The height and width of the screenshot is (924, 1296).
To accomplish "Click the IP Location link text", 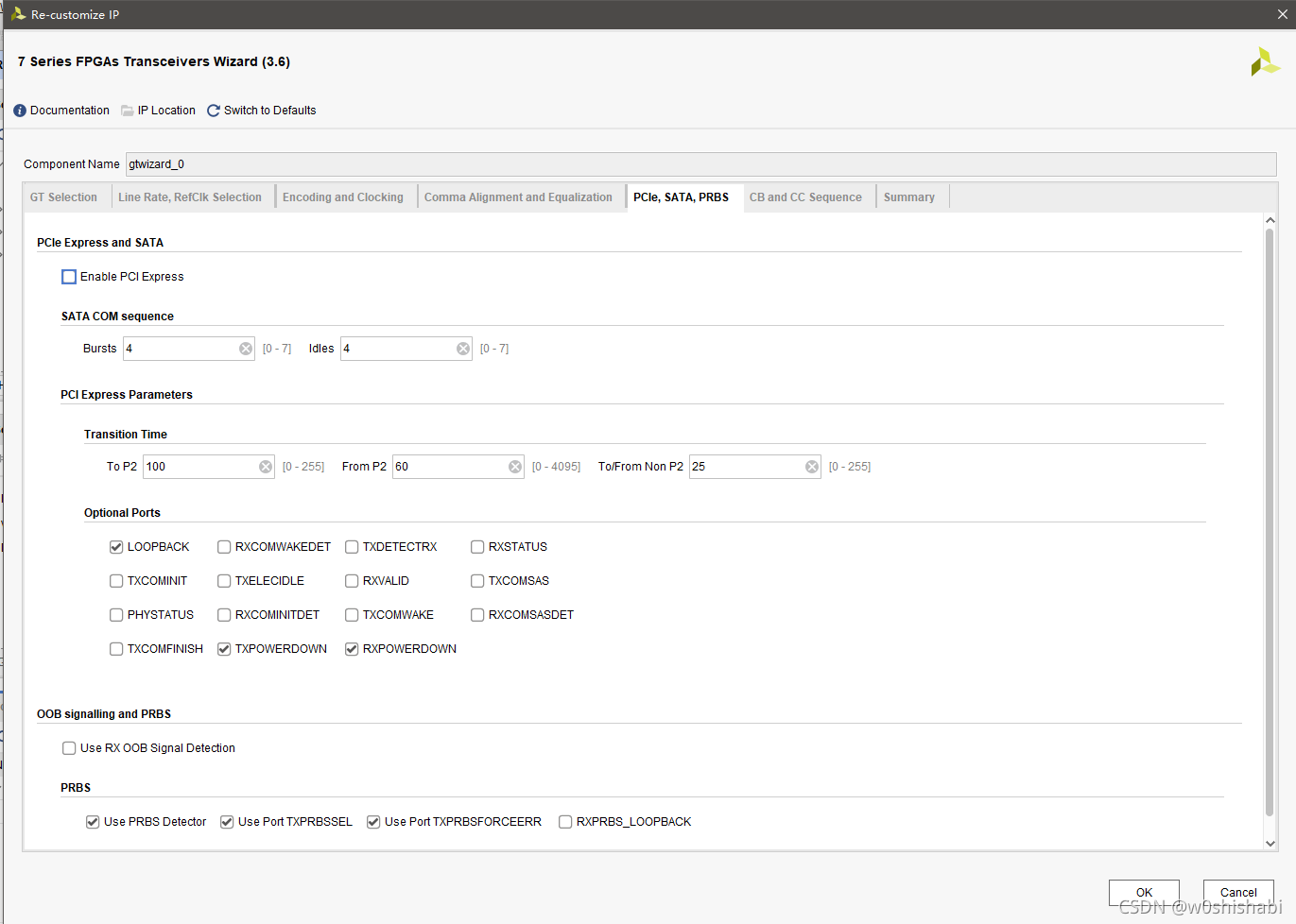I will (x=166, y=111).
